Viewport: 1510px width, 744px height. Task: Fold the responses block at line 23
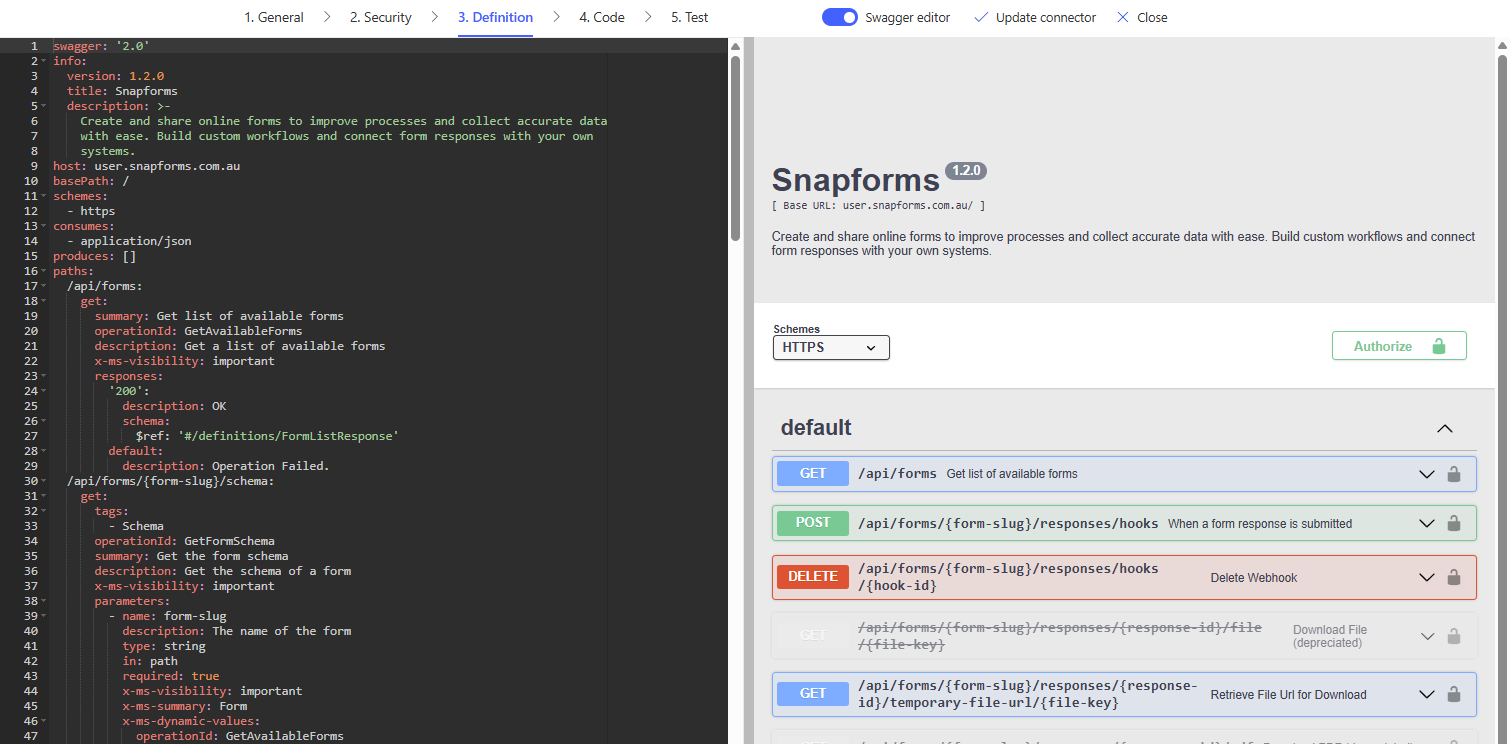[x=44, y=376]
